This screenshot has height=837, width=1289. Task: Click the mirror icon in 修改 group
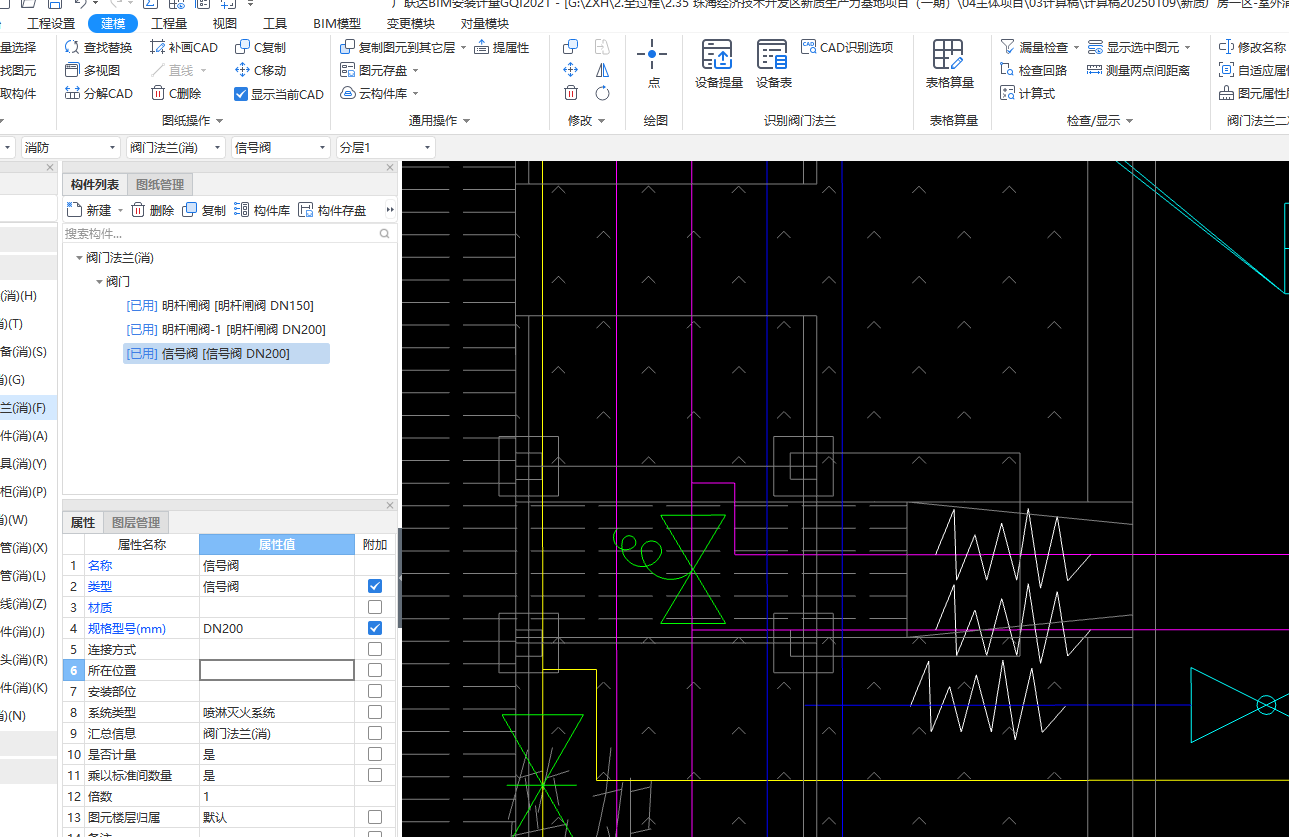[602, 69]
